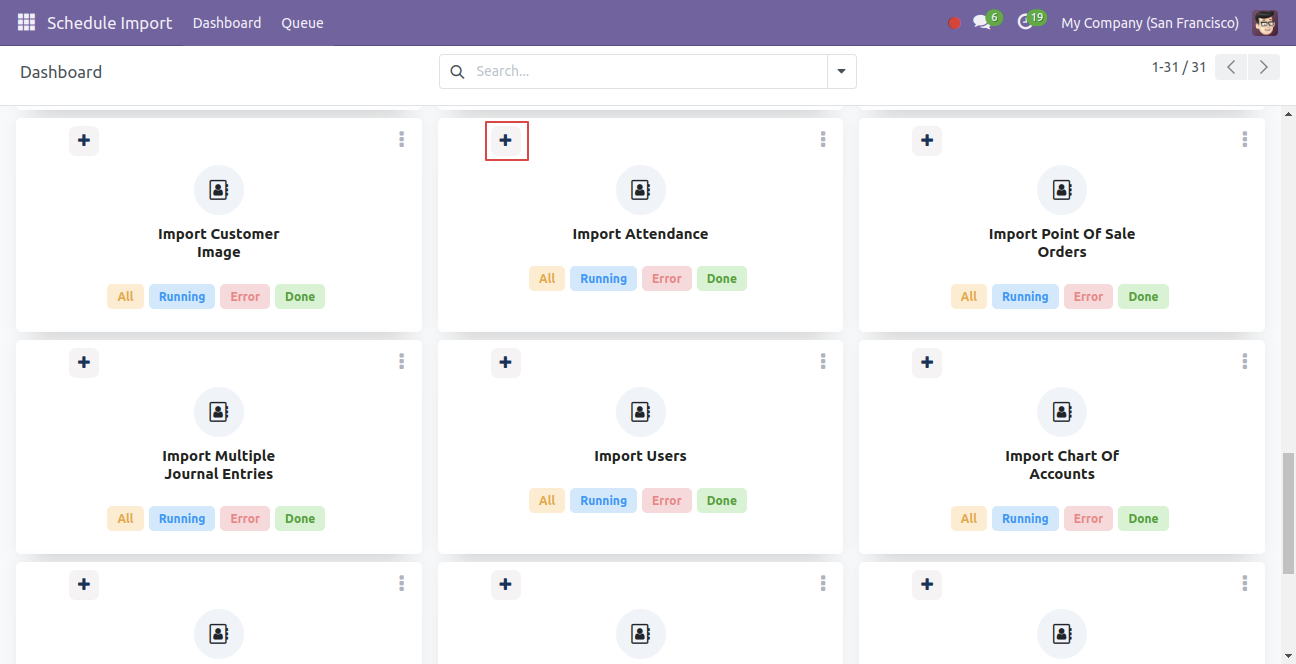Show Error jobs on Import Users

pos(667,501)
